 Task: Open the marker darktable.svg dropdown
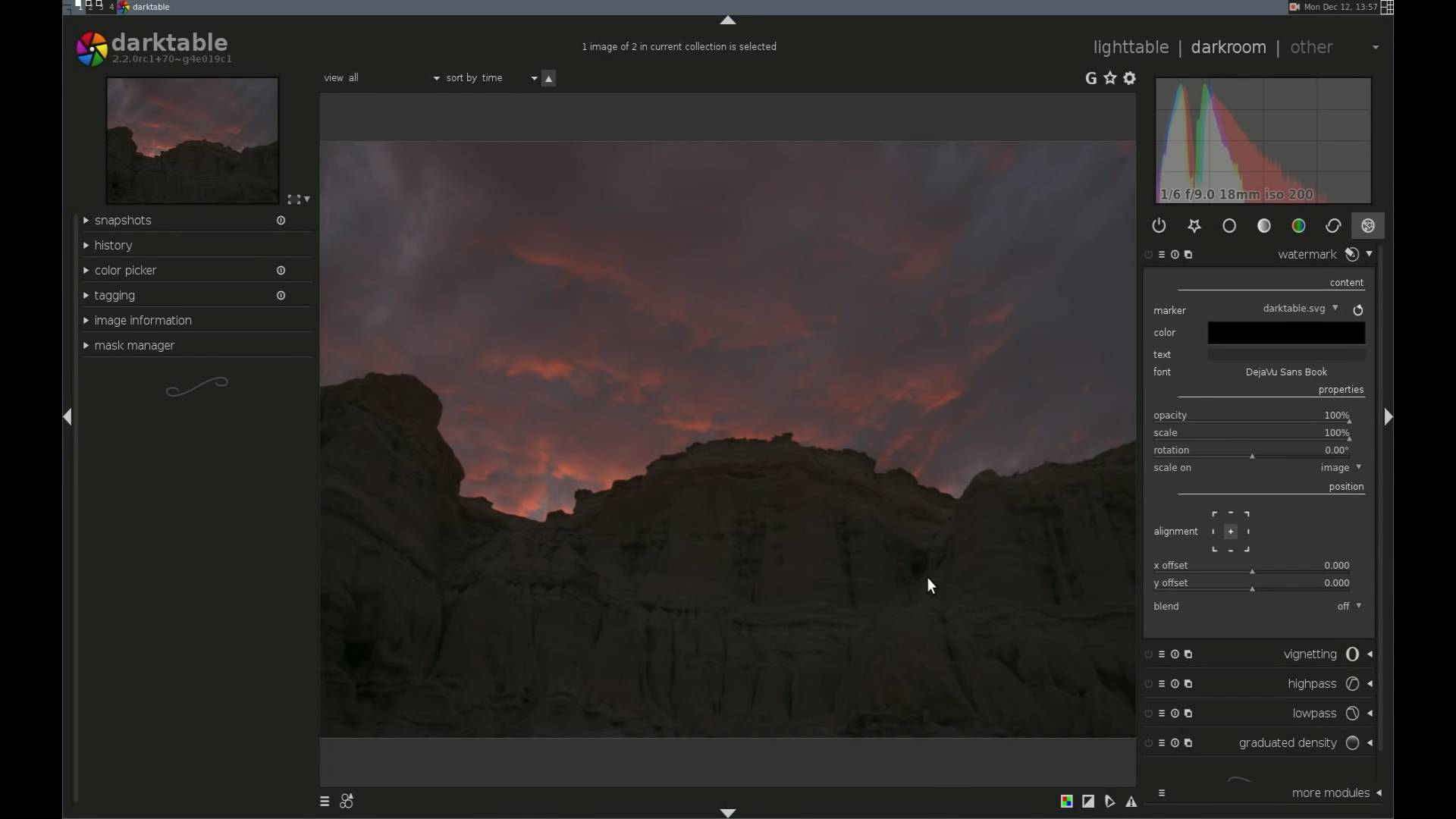coord(1300,309)
